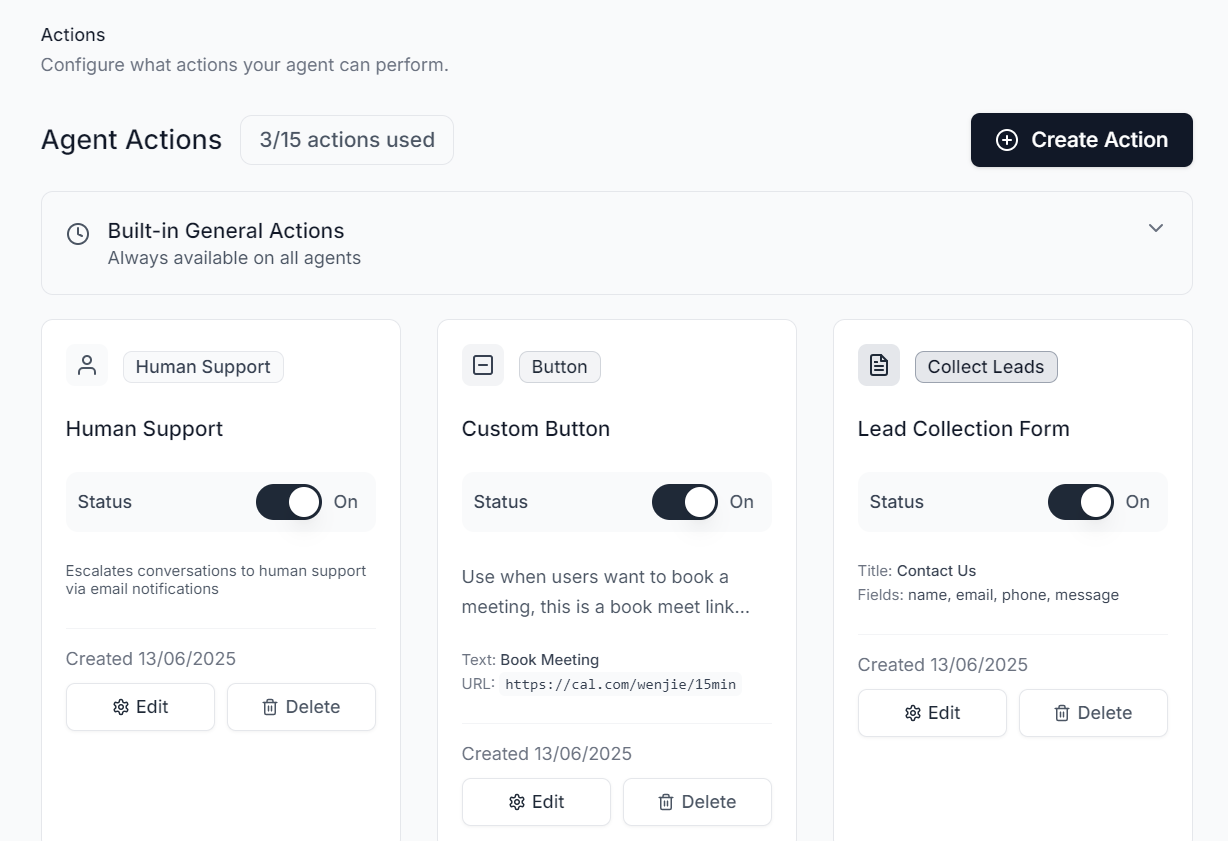Click the plus icon inside Create Action button

point(1006,141)
